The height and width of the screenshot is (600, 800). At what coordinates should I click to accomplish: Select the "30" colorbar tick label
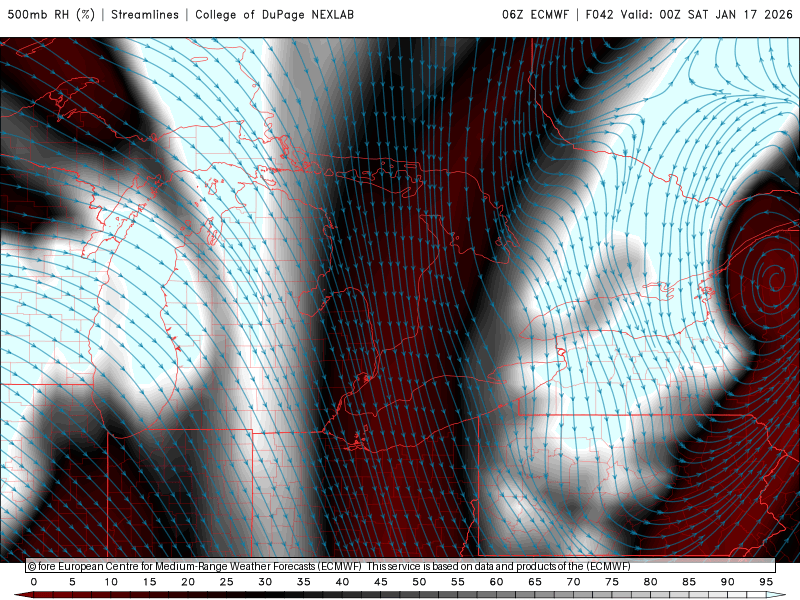click(x=265, y=582)
